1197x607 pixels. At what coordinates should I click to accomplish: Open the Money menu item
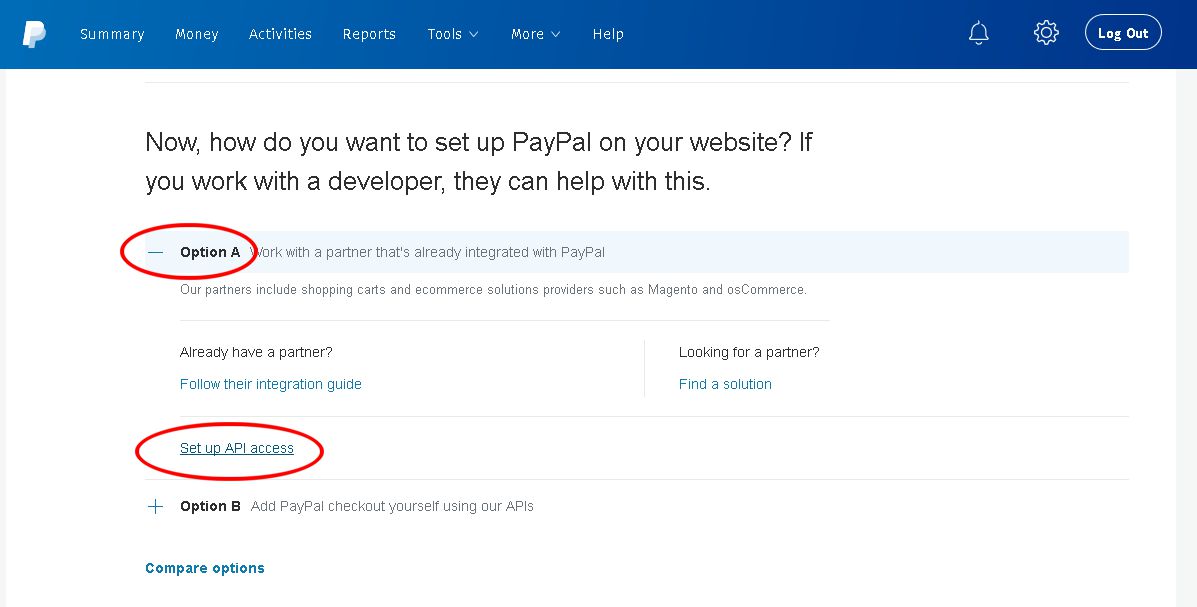[x=196, y=34]
